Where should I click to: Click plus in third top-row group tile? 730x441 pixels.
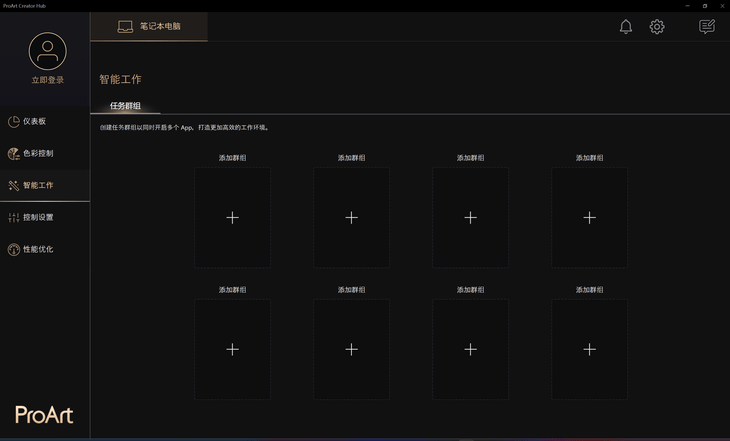(x=470, y=217)
